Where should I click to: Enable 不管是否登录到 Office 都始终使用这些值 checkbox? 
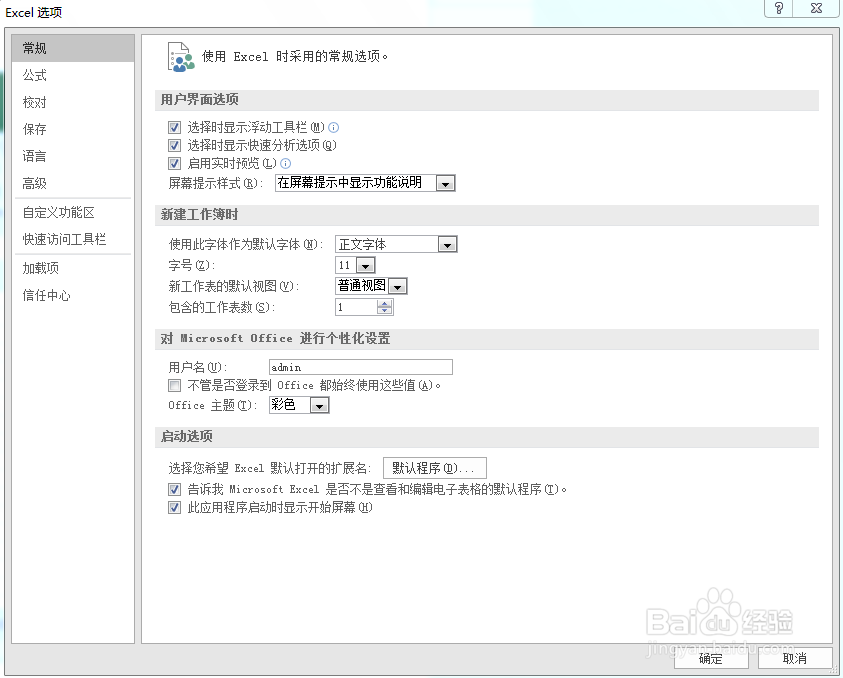[174, 386]
